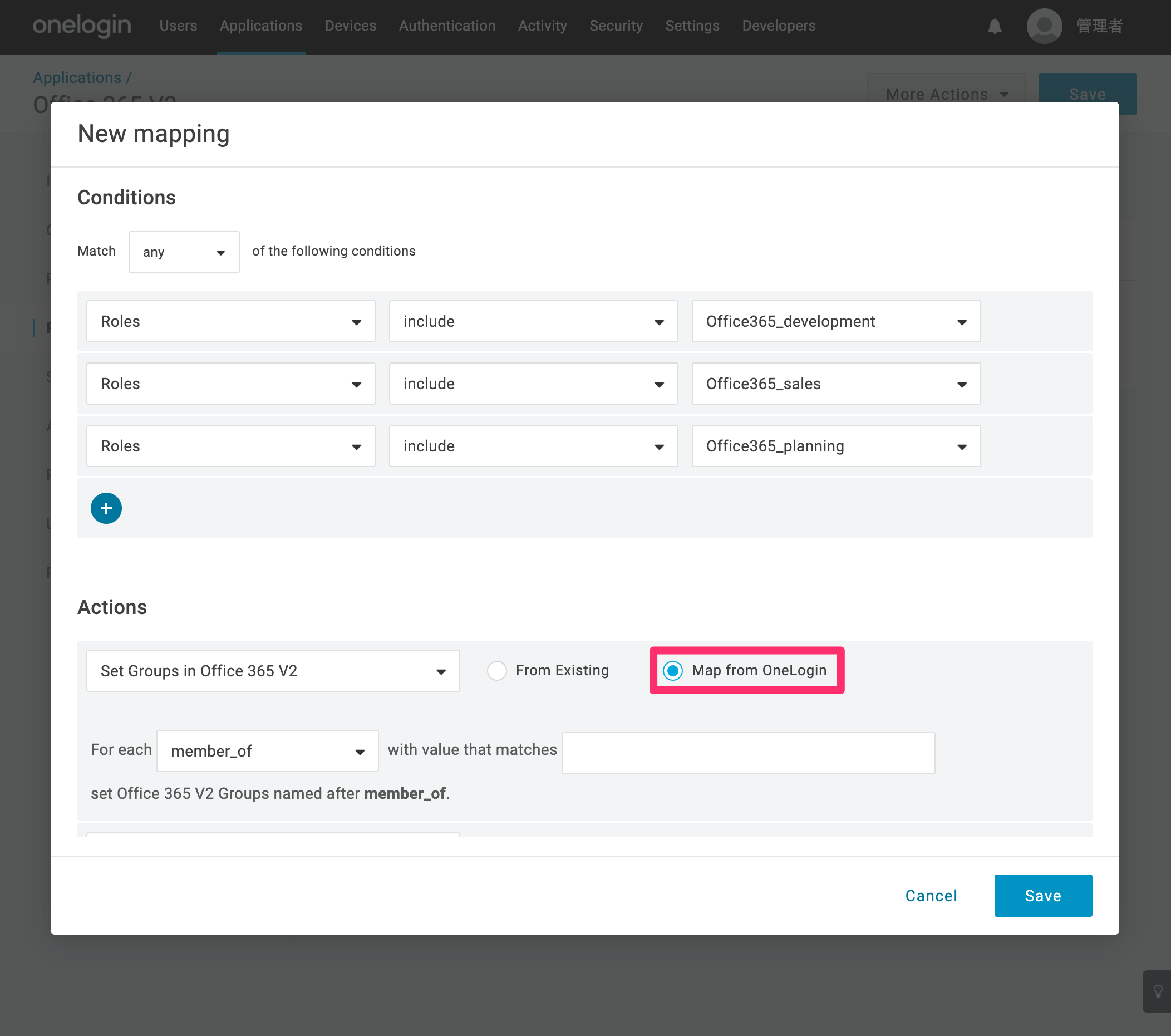Add a new condition with plus button
Viewport: 1171px width, 1036px height.
click(x=106, y=508)
